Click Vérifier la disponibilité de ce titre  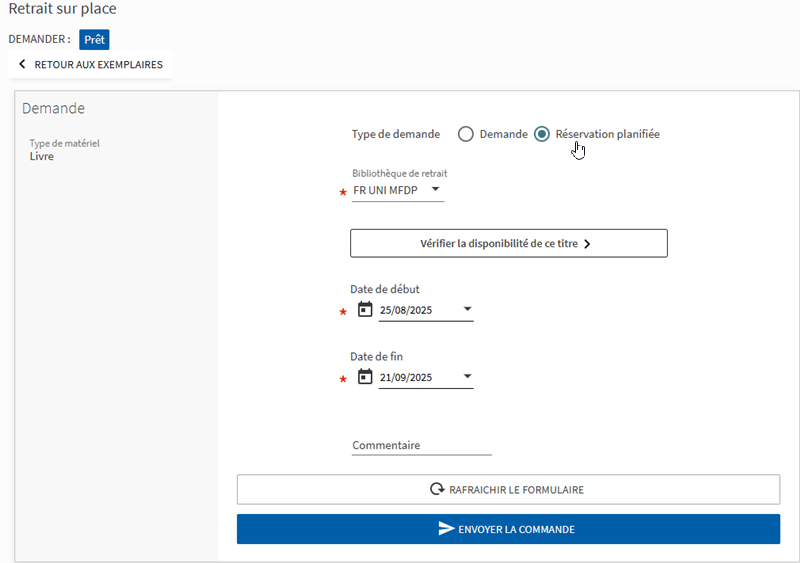click(x=498, y=243)
